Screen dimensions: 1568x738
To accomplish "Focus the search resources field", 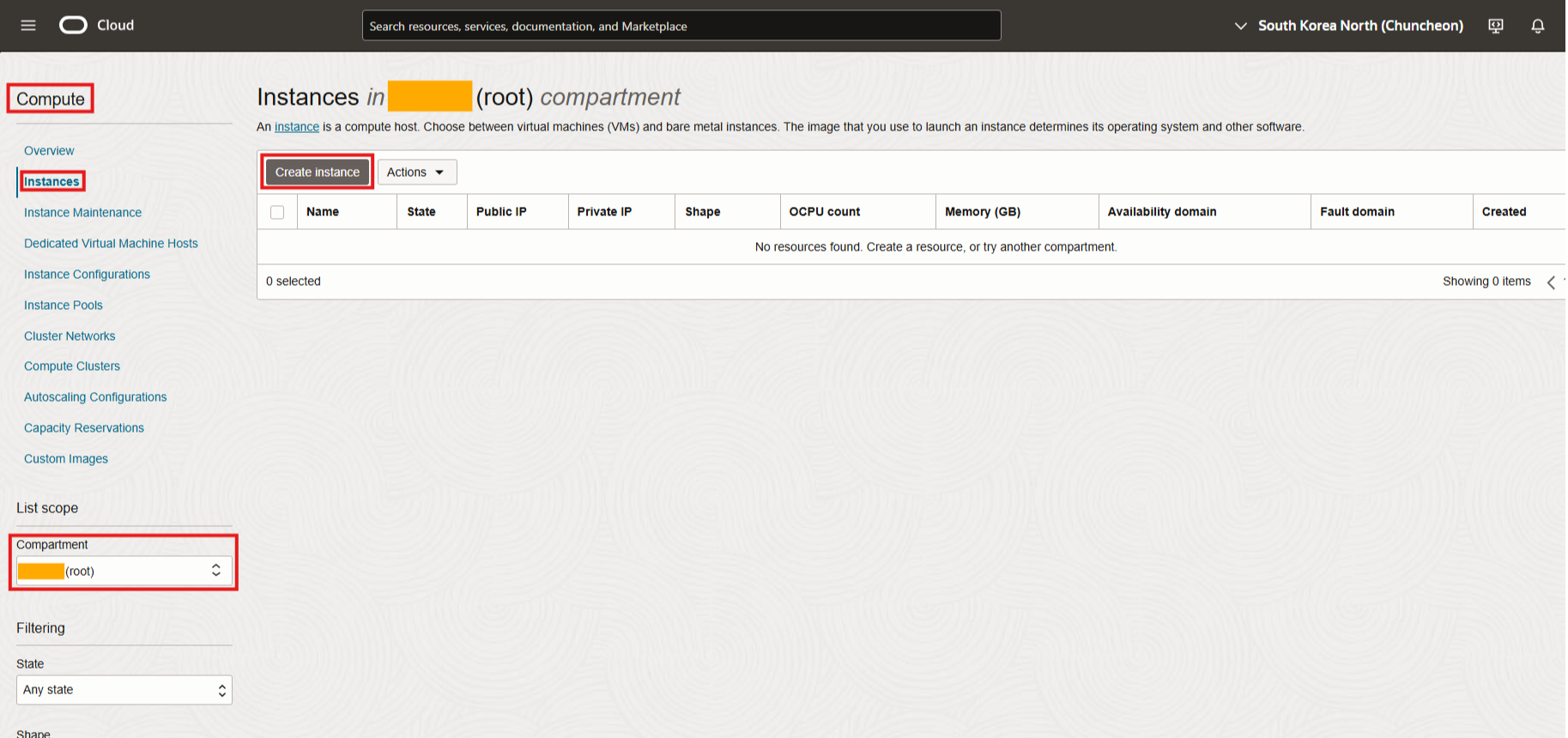I will [x=681, y=26].
